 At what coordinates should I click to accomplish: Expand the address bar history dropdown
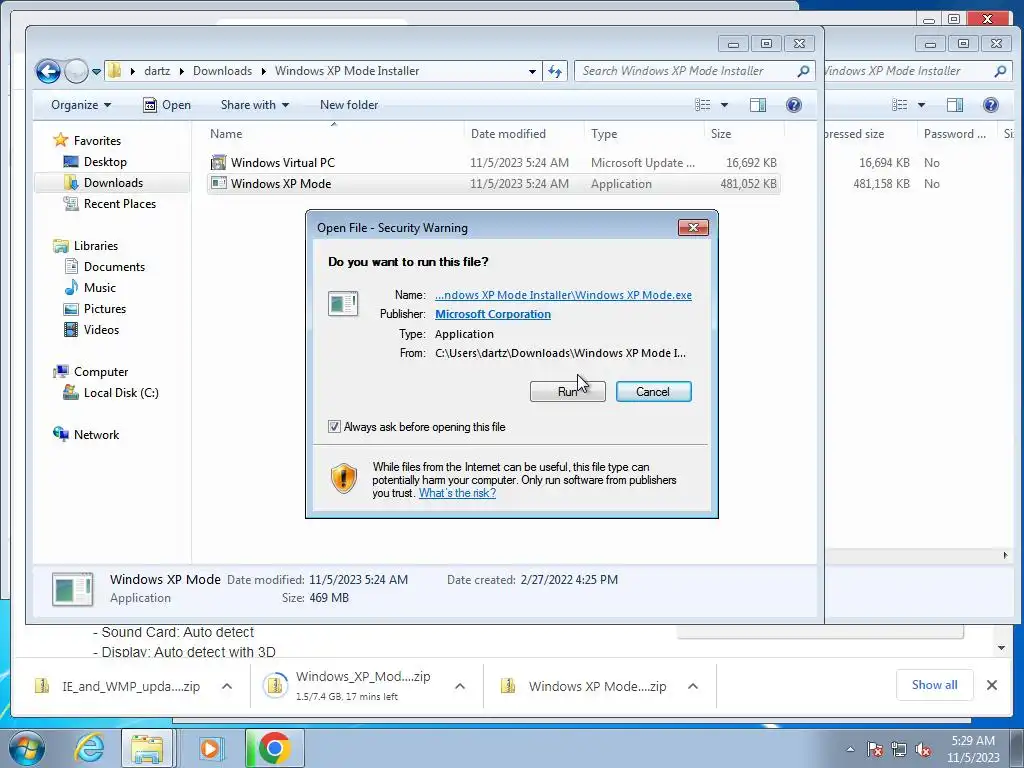532,71
